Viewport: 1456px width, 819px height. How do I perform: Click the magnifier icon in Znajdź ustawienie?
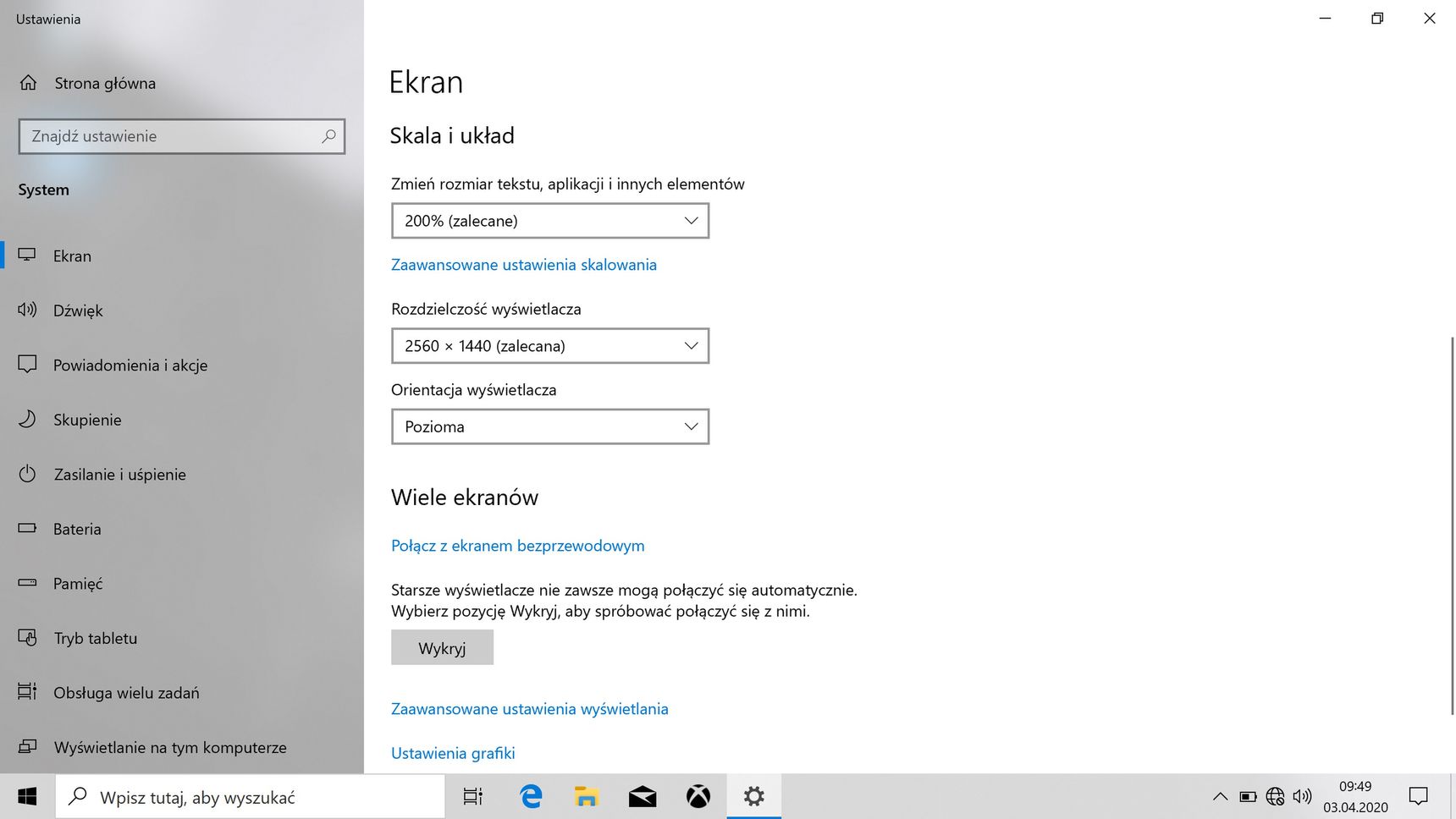[x=328, y=136]
